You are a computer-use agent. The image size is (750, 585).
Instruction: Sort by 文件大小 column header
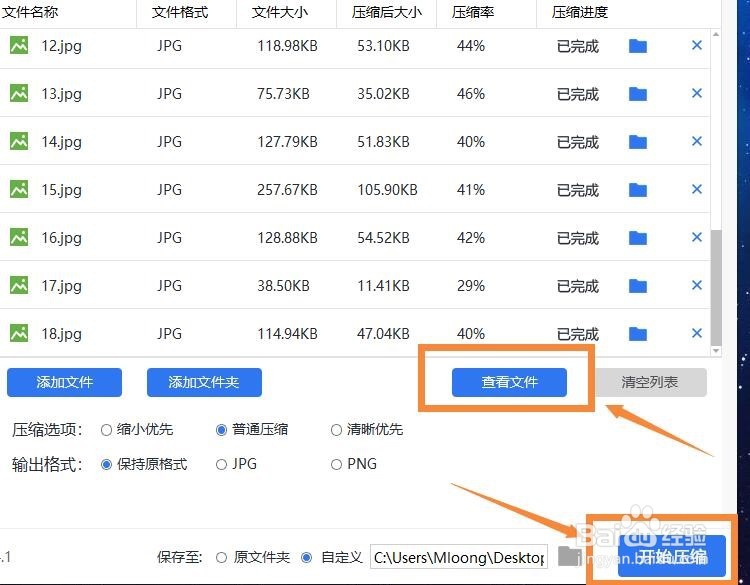280,12
